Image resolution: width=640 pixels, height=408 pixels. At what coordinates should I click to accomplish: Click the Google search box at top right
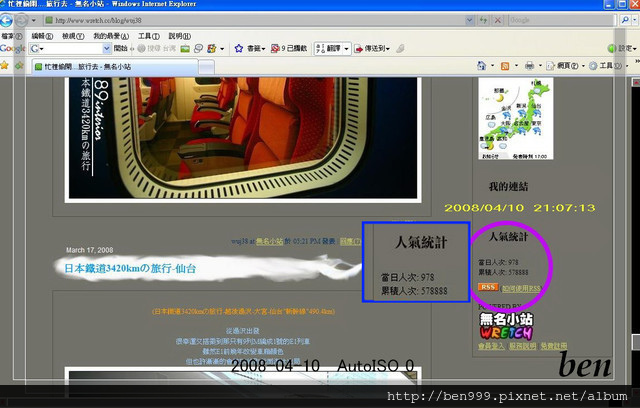coord(561,20)
